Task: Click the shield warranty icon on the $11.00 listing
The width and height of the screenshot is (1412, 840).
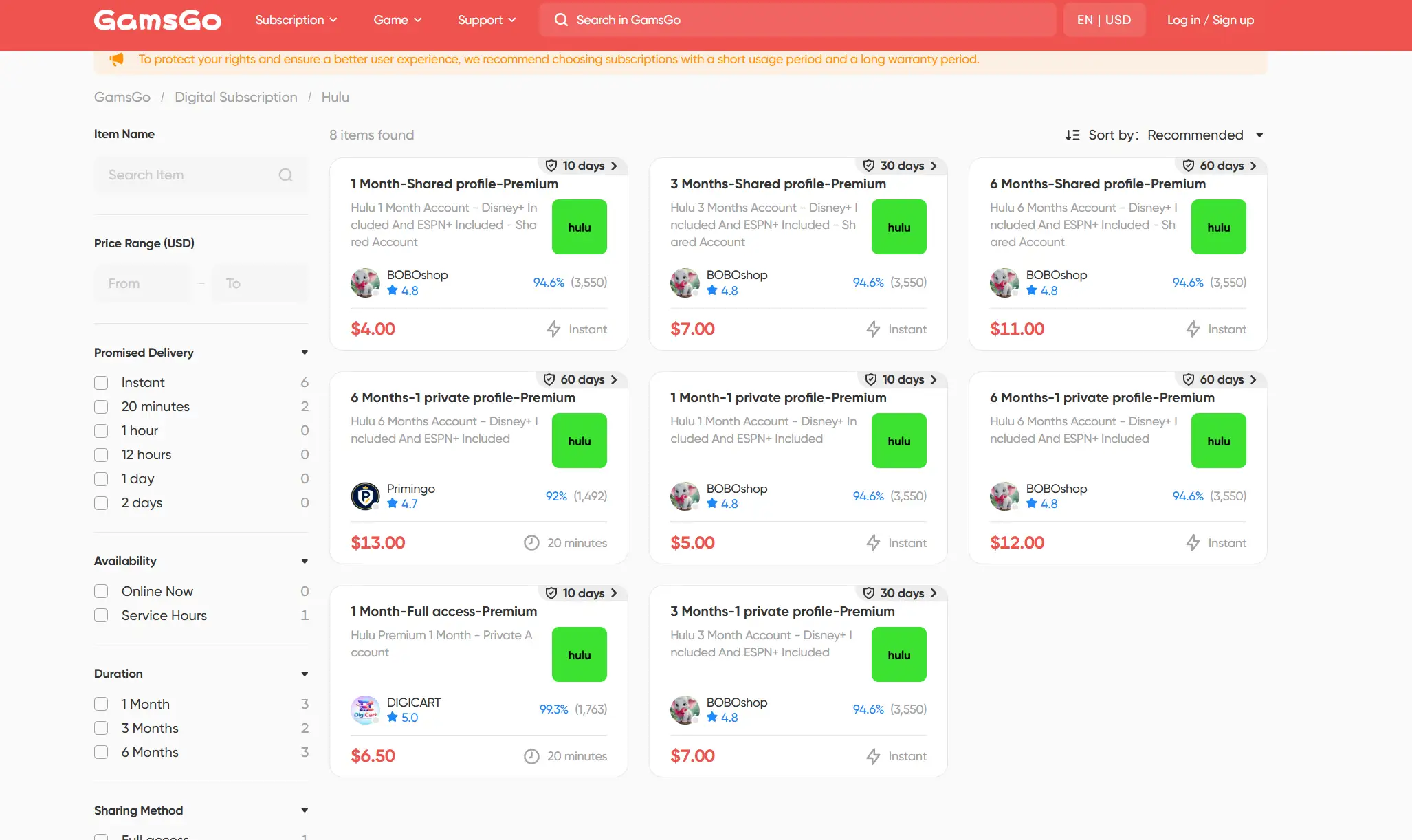Action: tap(1189, 166)
